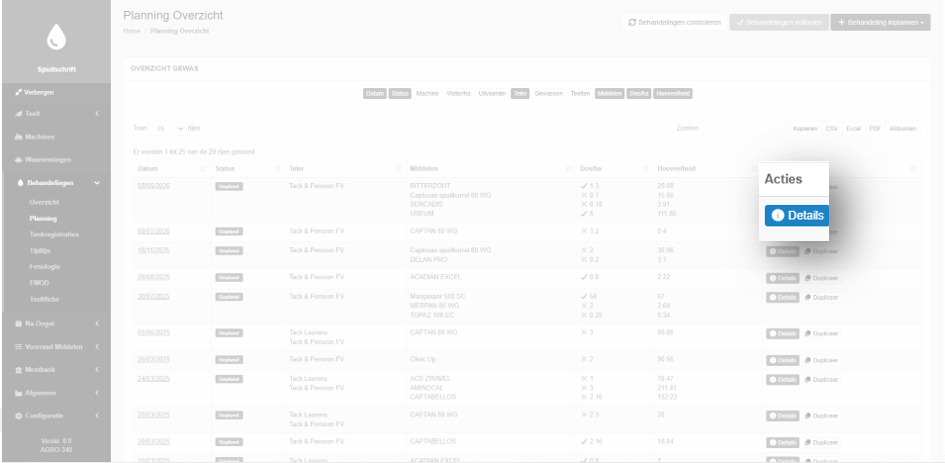The height and width of the screenshot is (463, 945).
Task: Click Dupliceer copy icon for 05/06/2025 row
Action: click(808, 334)
